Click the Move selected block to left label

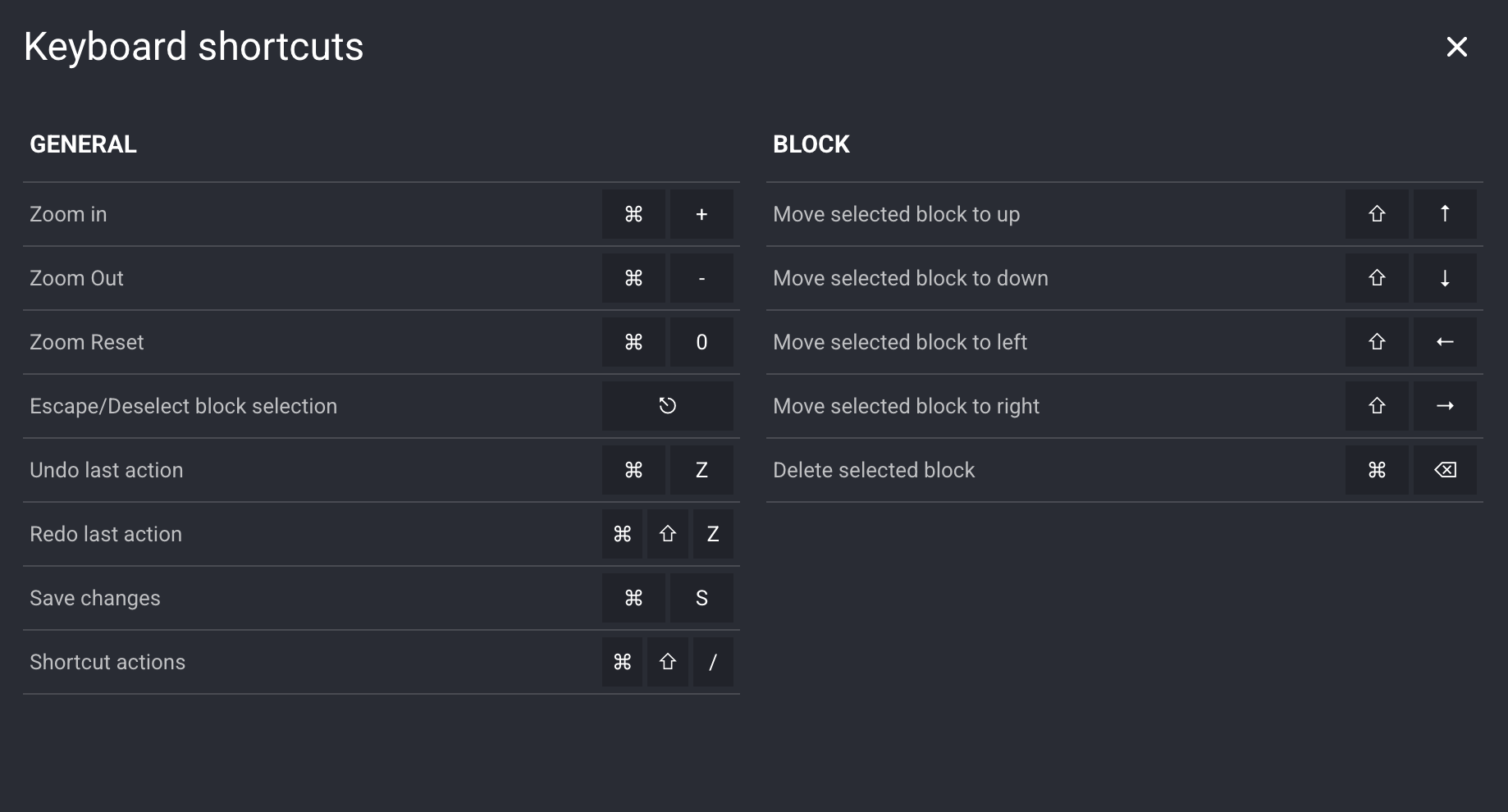pos(900,342)
